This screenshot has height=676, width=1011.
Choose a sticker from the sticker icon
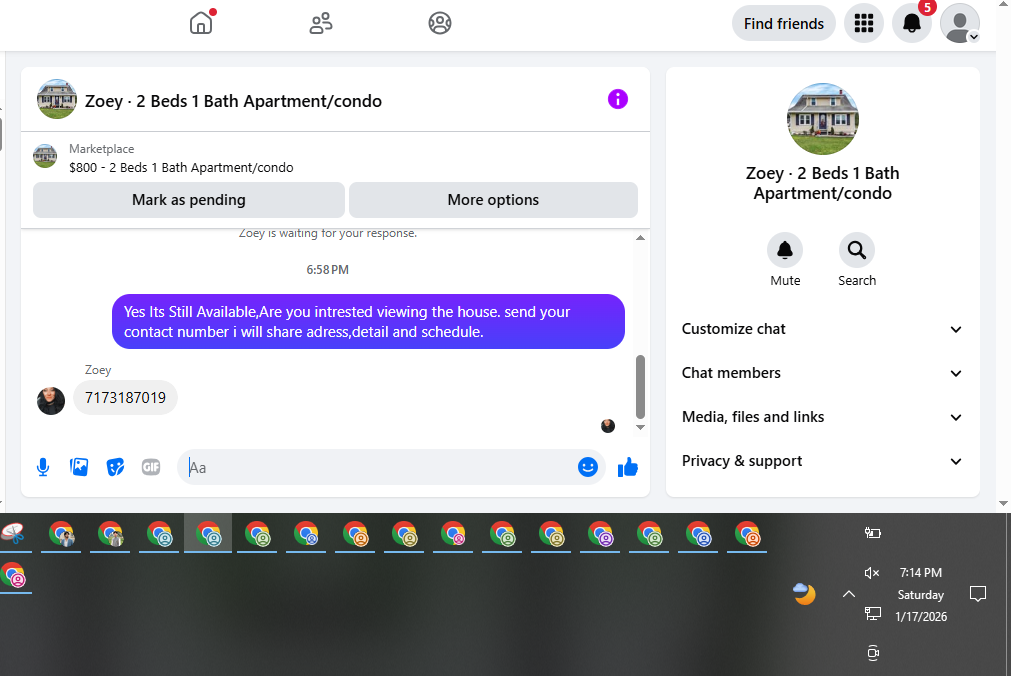115,467
